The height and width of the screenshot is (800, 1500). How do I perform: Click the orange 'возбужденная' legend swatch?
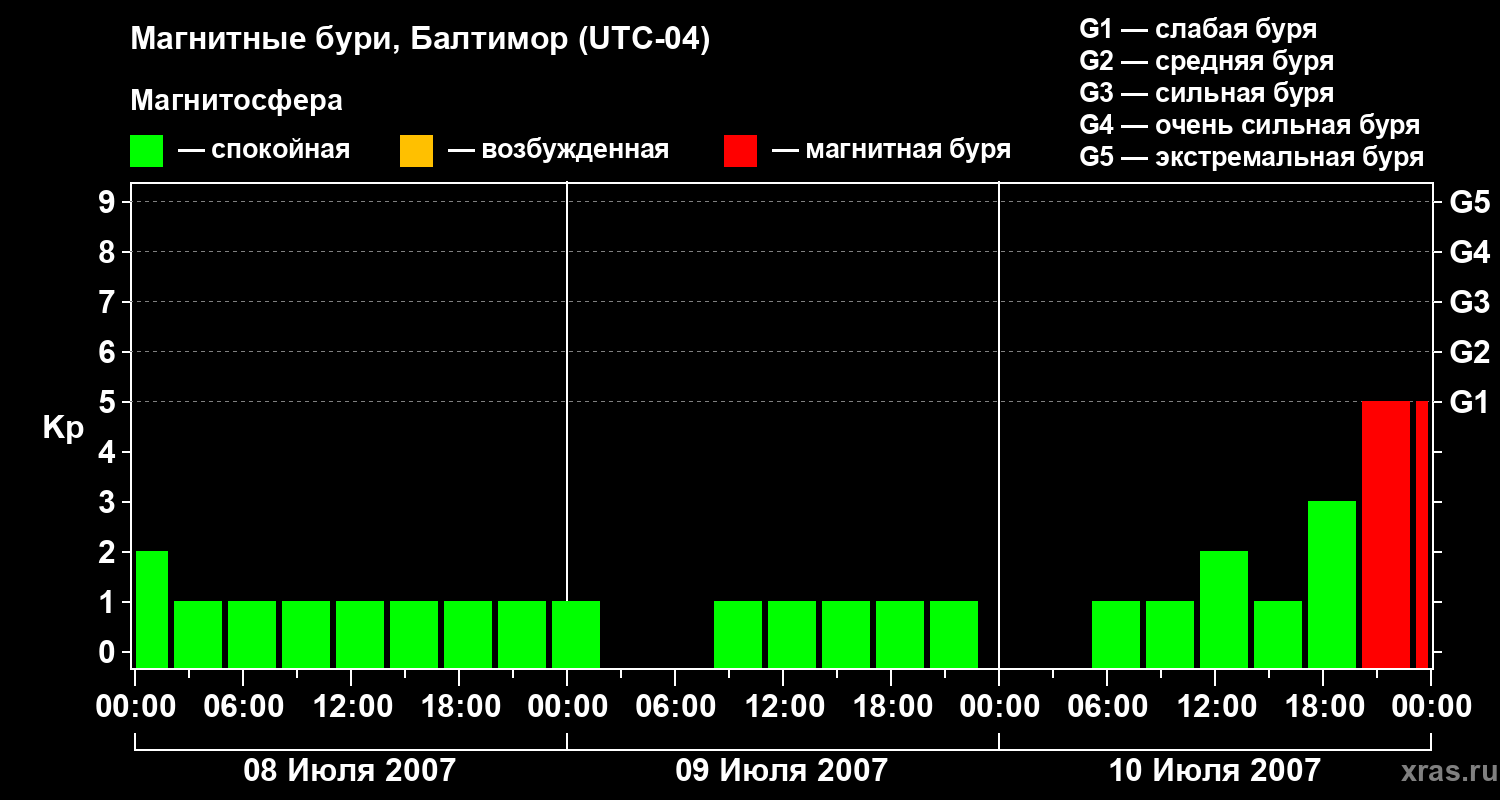tap(416, 151)
